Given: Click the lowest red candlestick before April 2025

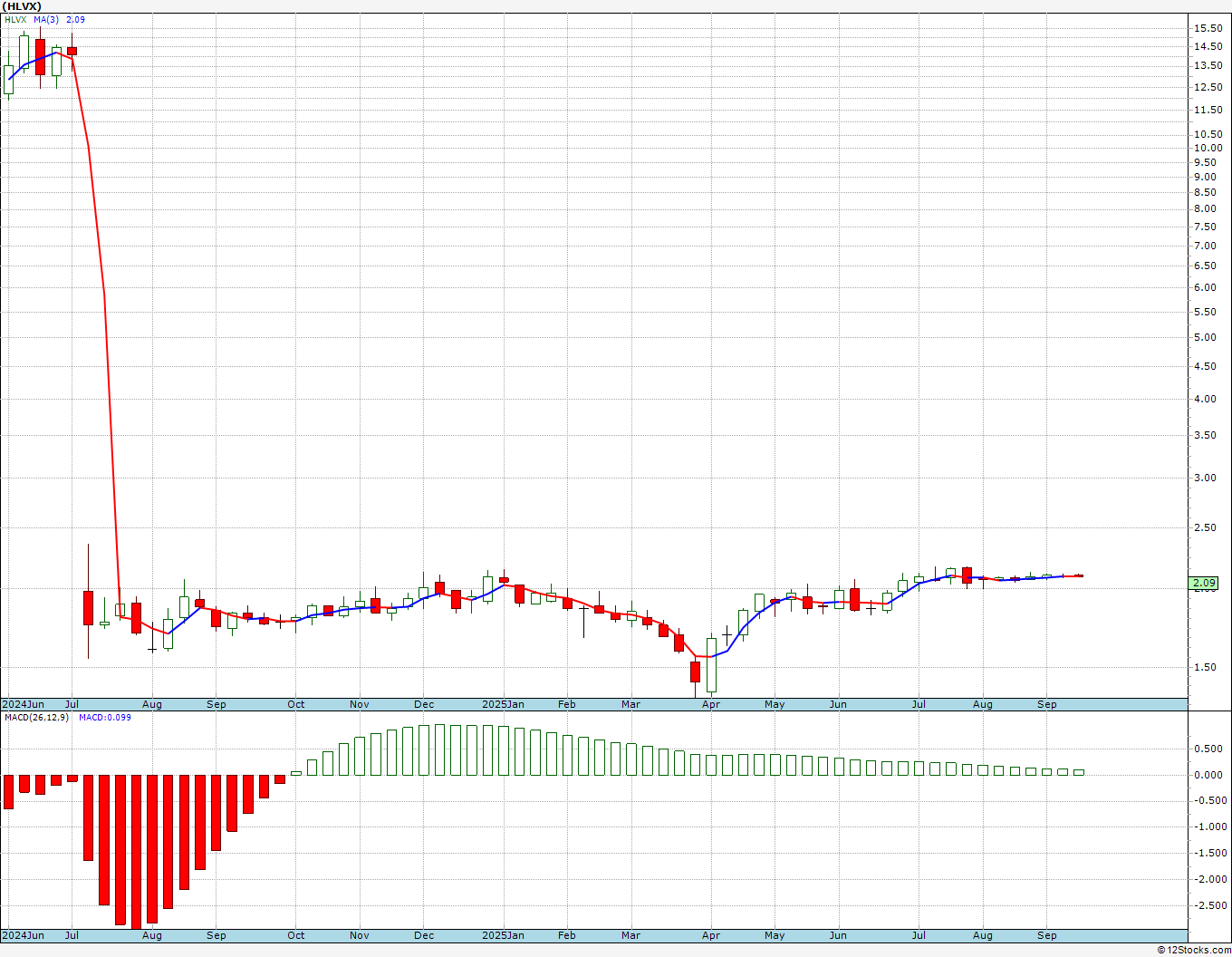Looking at the screenshot, I should tap(695, 672).
